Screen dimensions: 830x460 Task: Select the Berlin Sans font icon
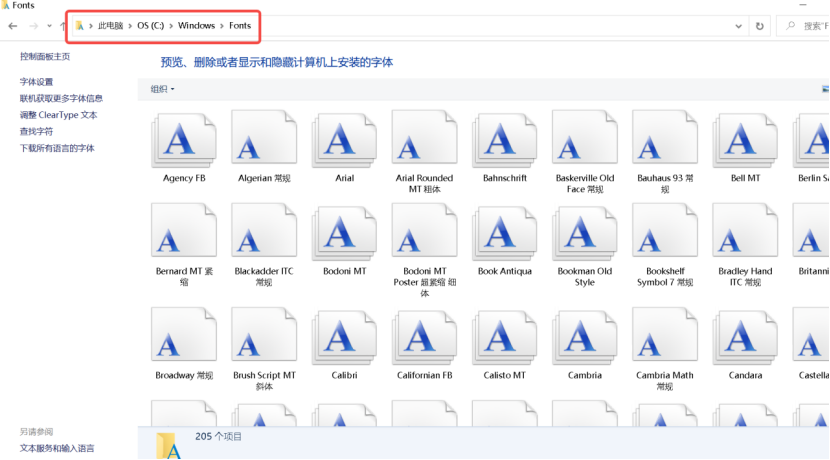point(811,140)
